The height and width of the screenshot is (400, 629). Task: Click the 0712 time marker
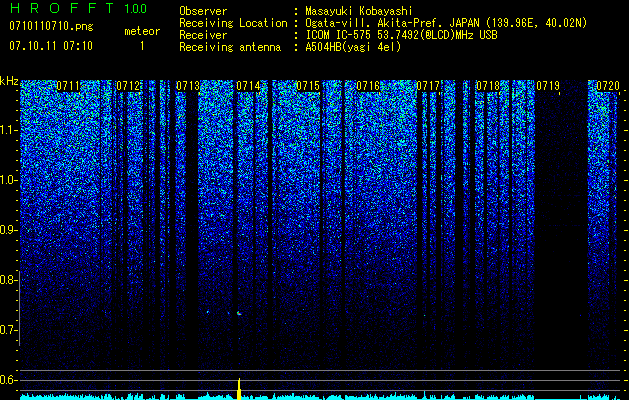(128, 86)
